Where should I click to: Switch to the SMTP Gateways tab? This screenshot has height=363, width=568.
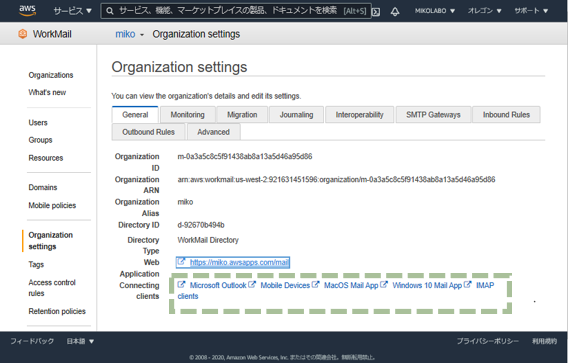pyautogui.click(x=433, y=115)
